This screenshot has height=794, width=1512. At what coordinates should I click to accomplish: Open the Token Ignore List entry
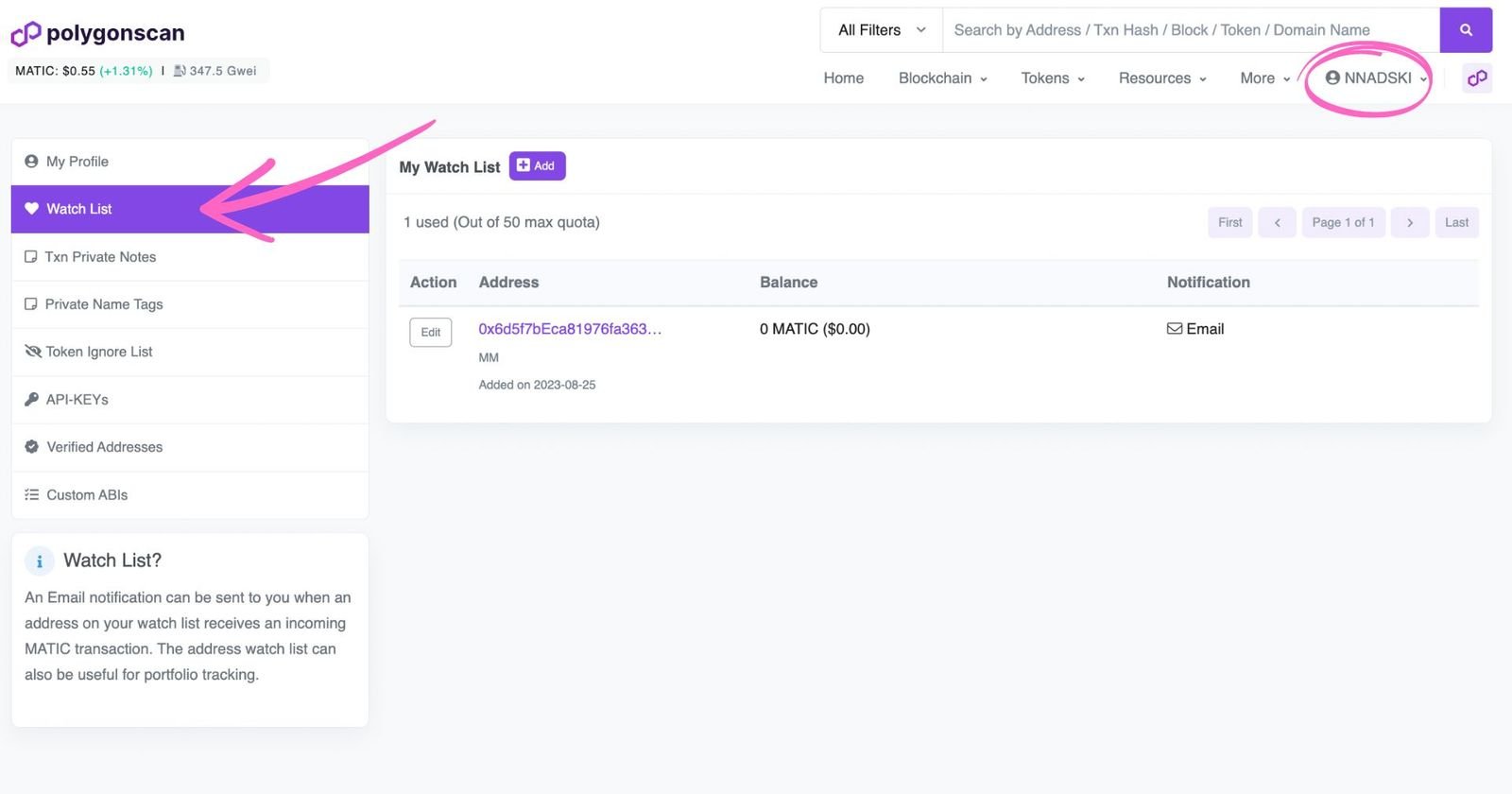[x=190, y=352]
